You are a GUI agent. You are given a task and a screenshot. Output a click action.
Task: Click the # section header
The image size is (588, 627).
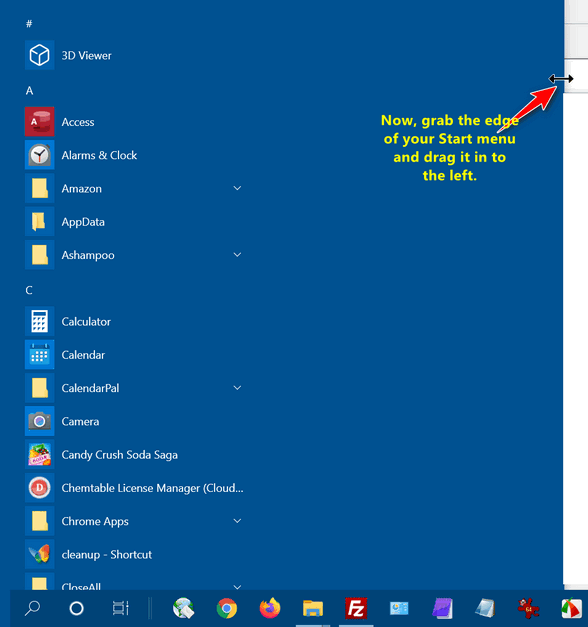point(29,24)
